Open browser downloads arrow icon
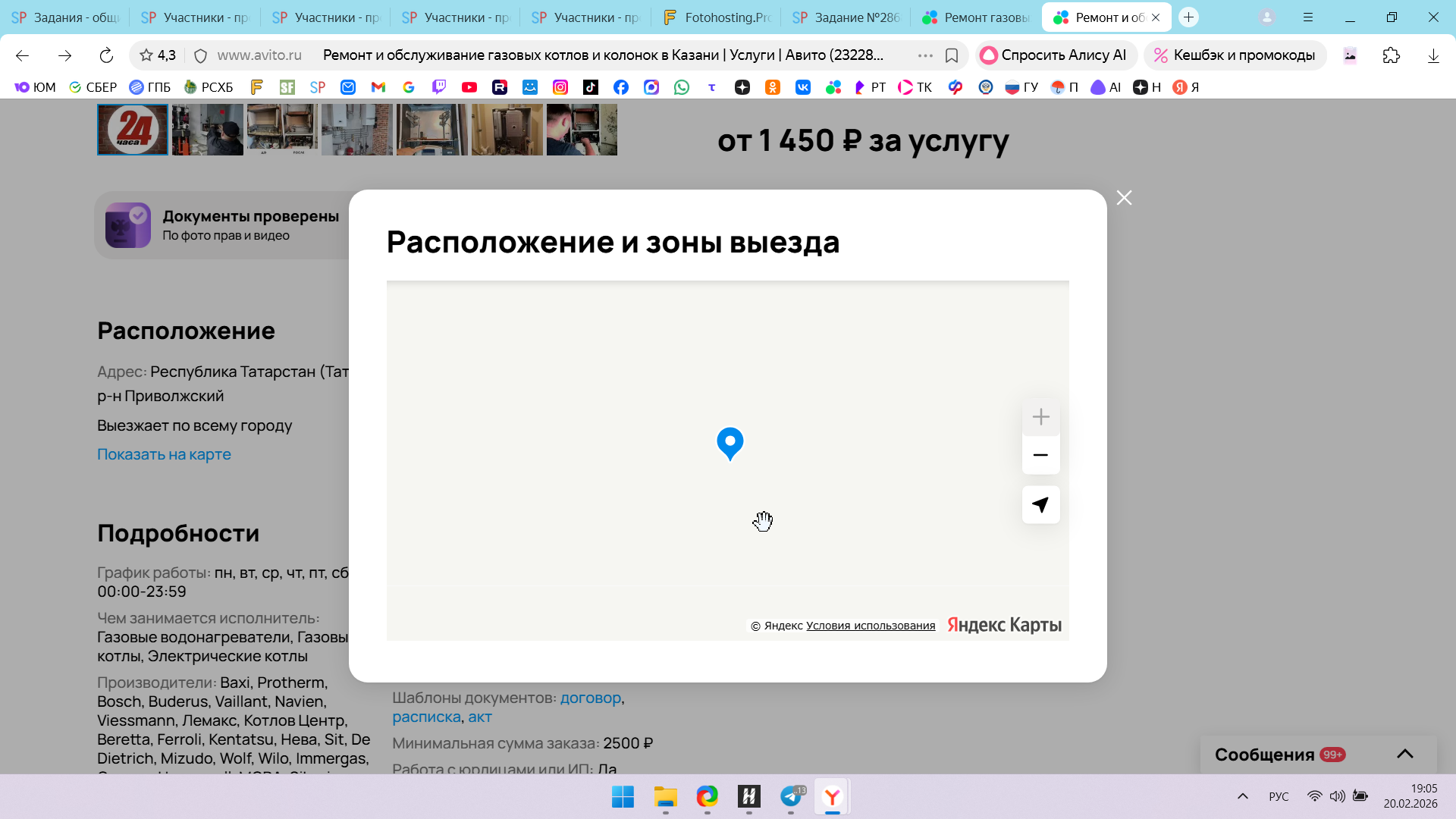Screen dimensions: 1456x819 (1433, 55)
